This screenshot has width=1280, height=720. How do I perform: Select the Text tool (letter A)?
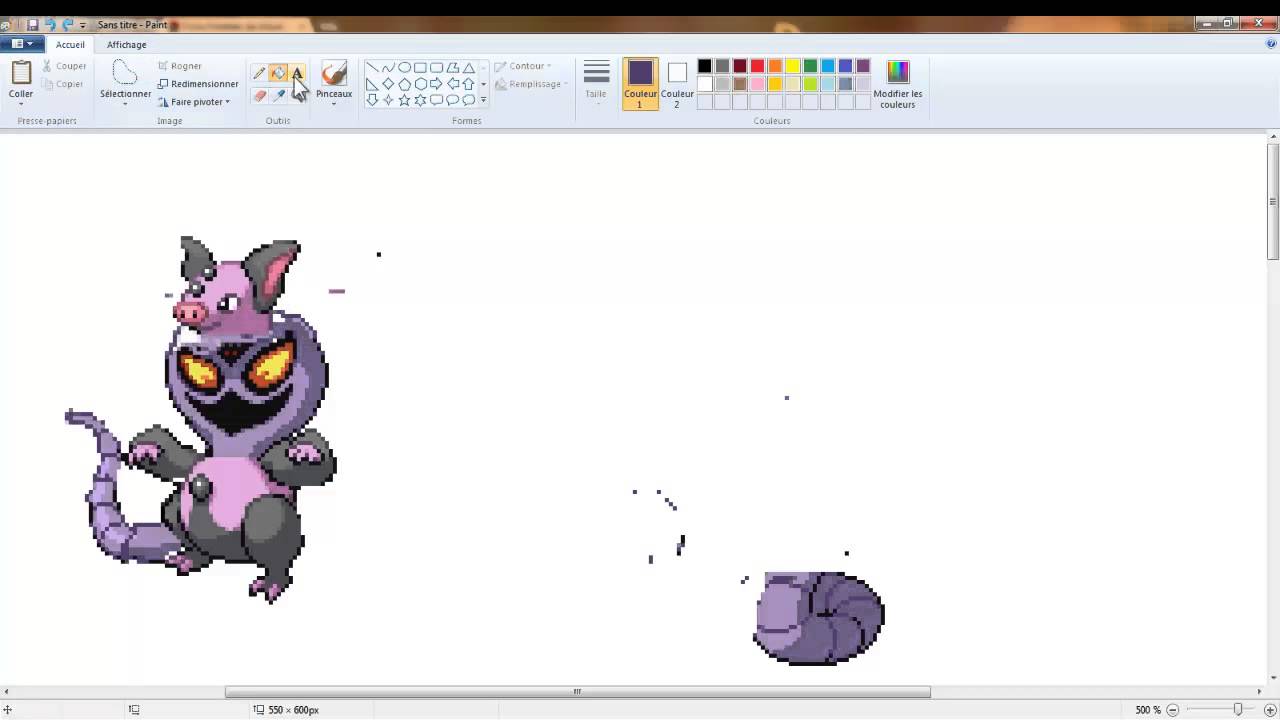[297, 73]
